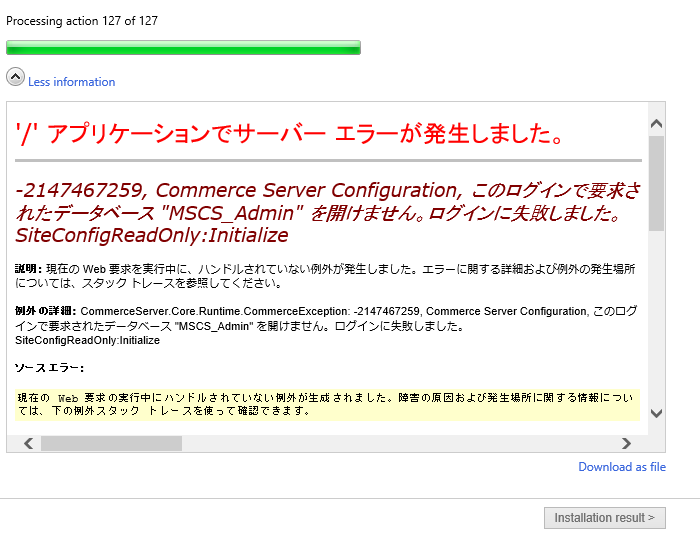Viewport: 700px width, 548px height.
Task: Click the yellow highlighted source error box
Action: (328, 404)
